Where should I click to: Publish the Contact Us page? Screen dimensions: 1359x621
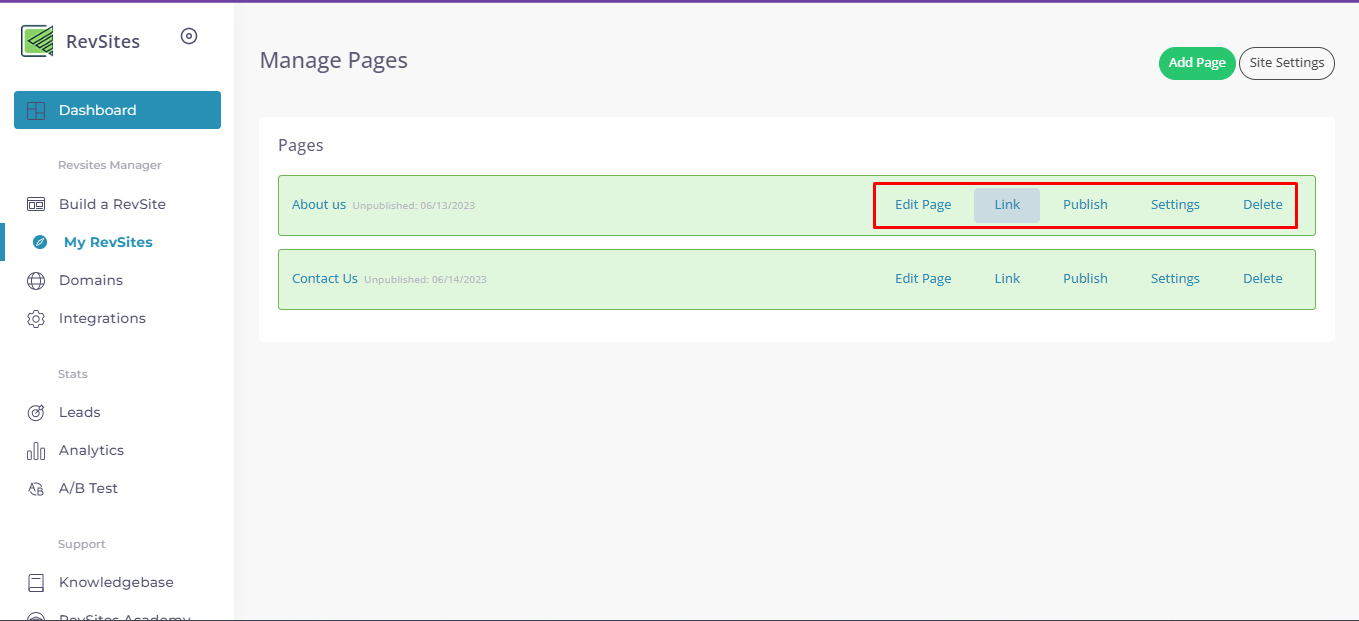tap(1085, 278)
